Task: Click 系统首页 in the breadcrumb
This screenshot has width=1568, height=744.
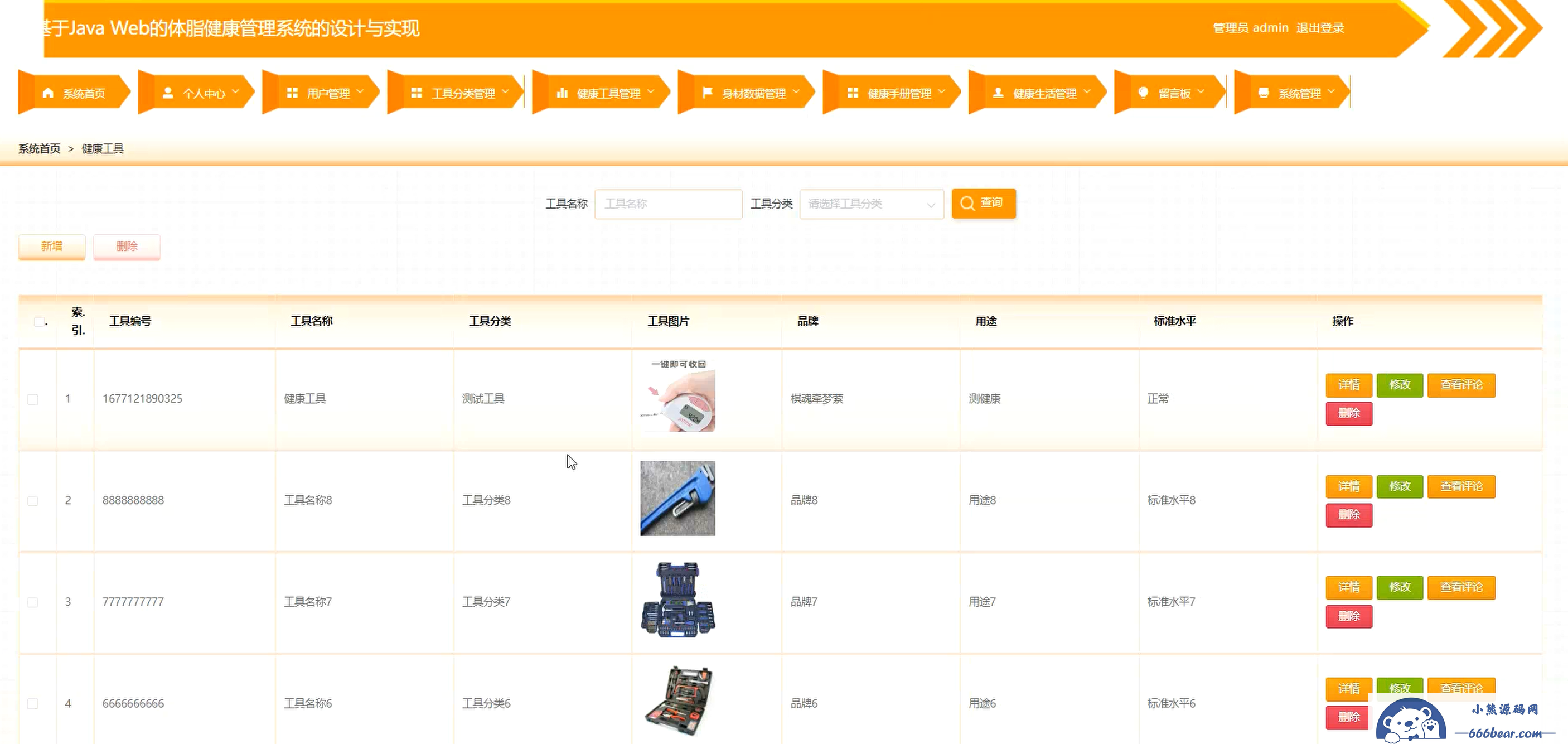Action: pyautogui.click(x=39, y=148)
